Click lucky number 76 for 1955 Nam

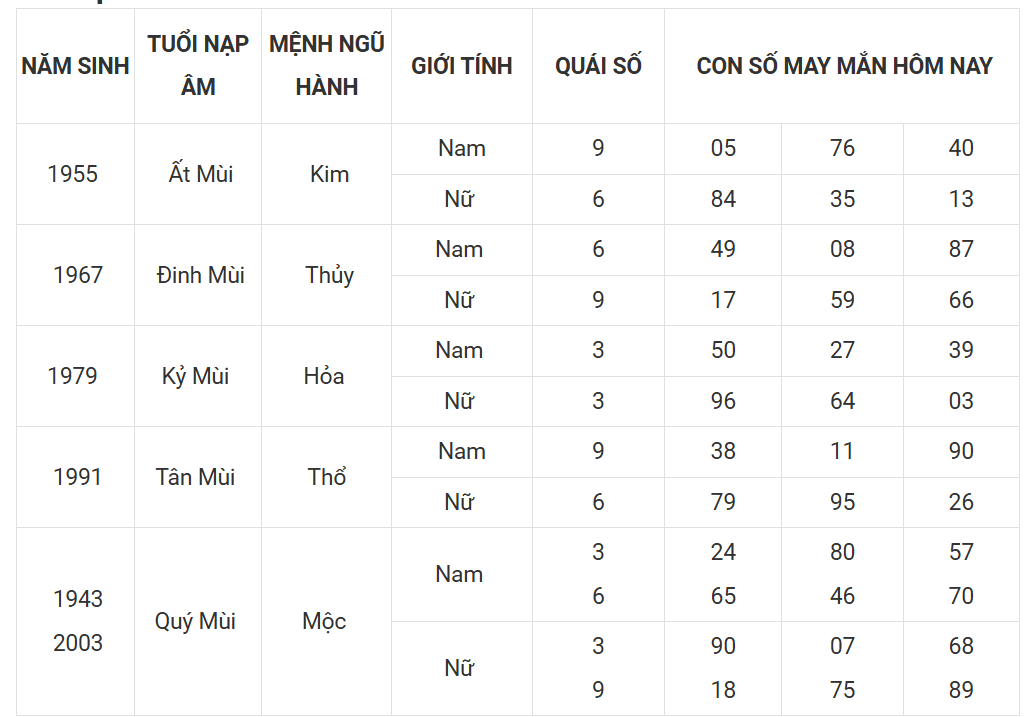click(x=842, y=149)
